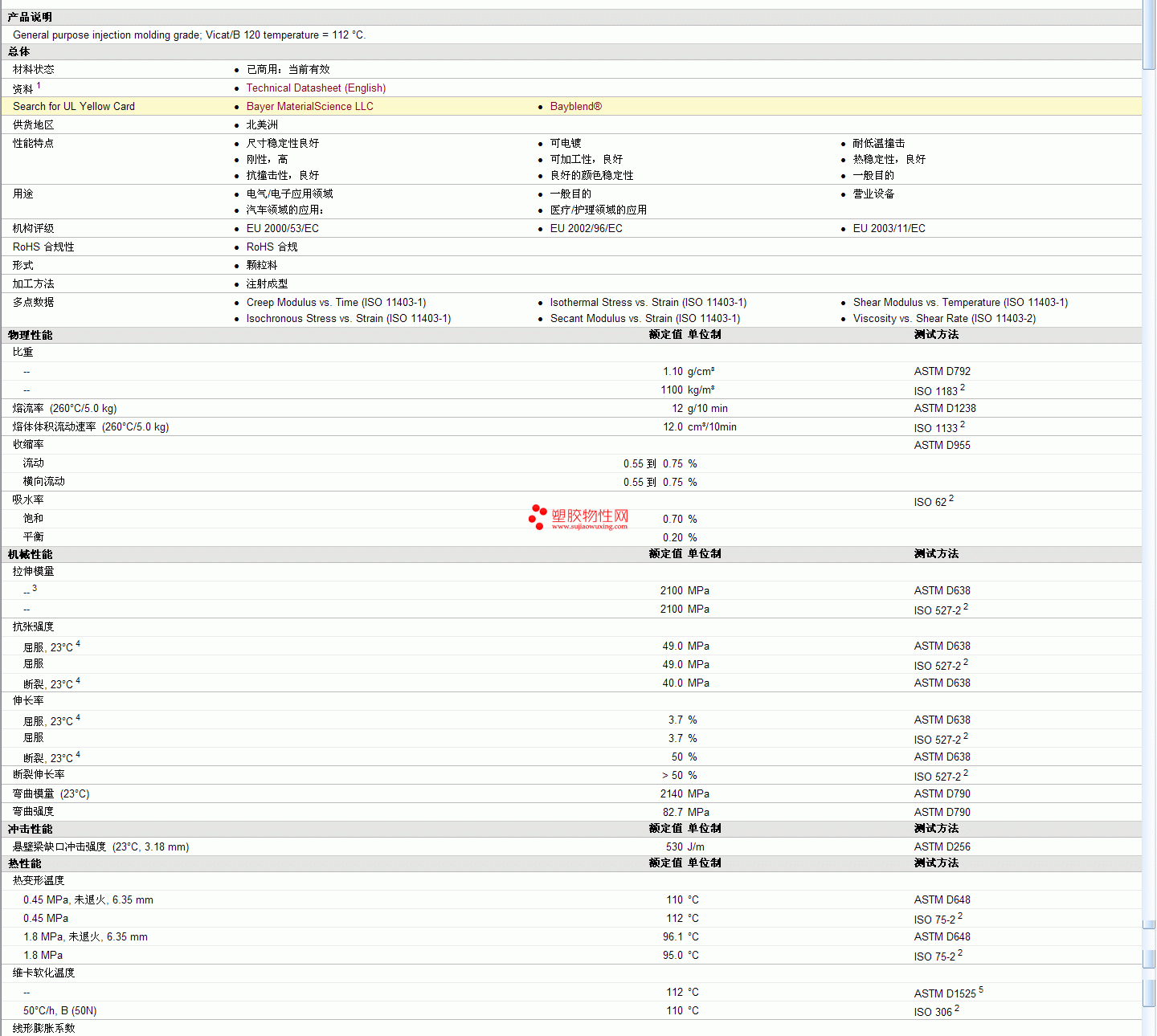Image resolution: width=1157 pixels, height=1036 pixels.
Task: Click the General purpose injection molding description
Action: point(190,35)
